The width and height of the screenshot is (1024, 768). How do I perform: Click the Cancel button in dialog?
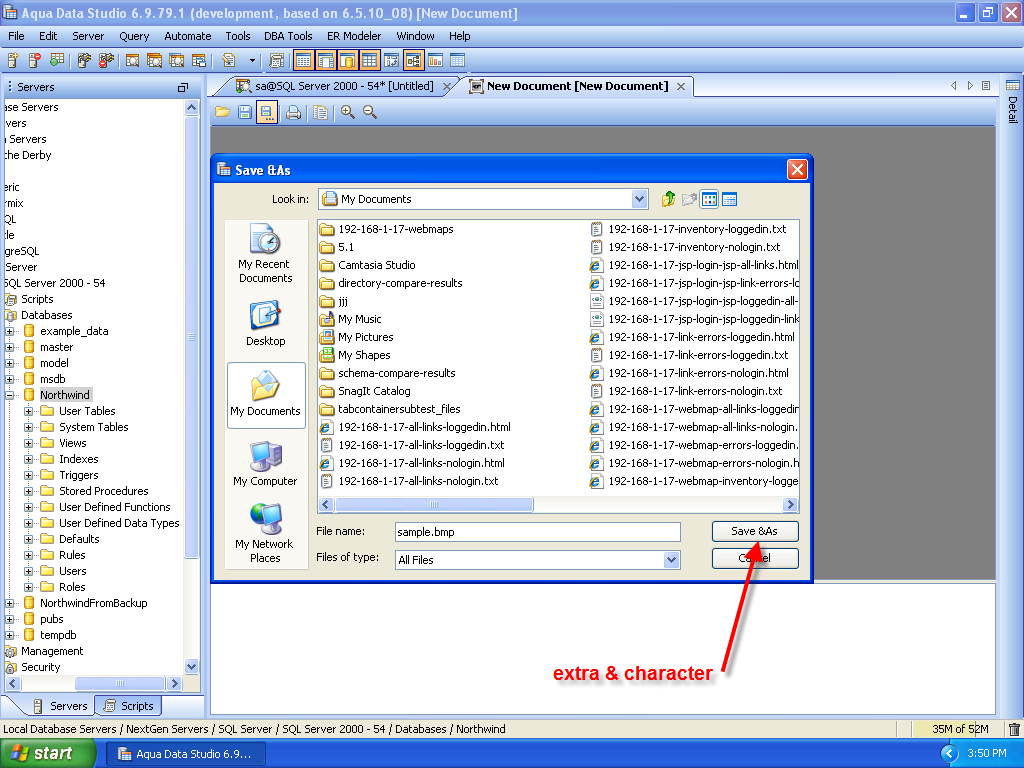(x=755, y=558)
